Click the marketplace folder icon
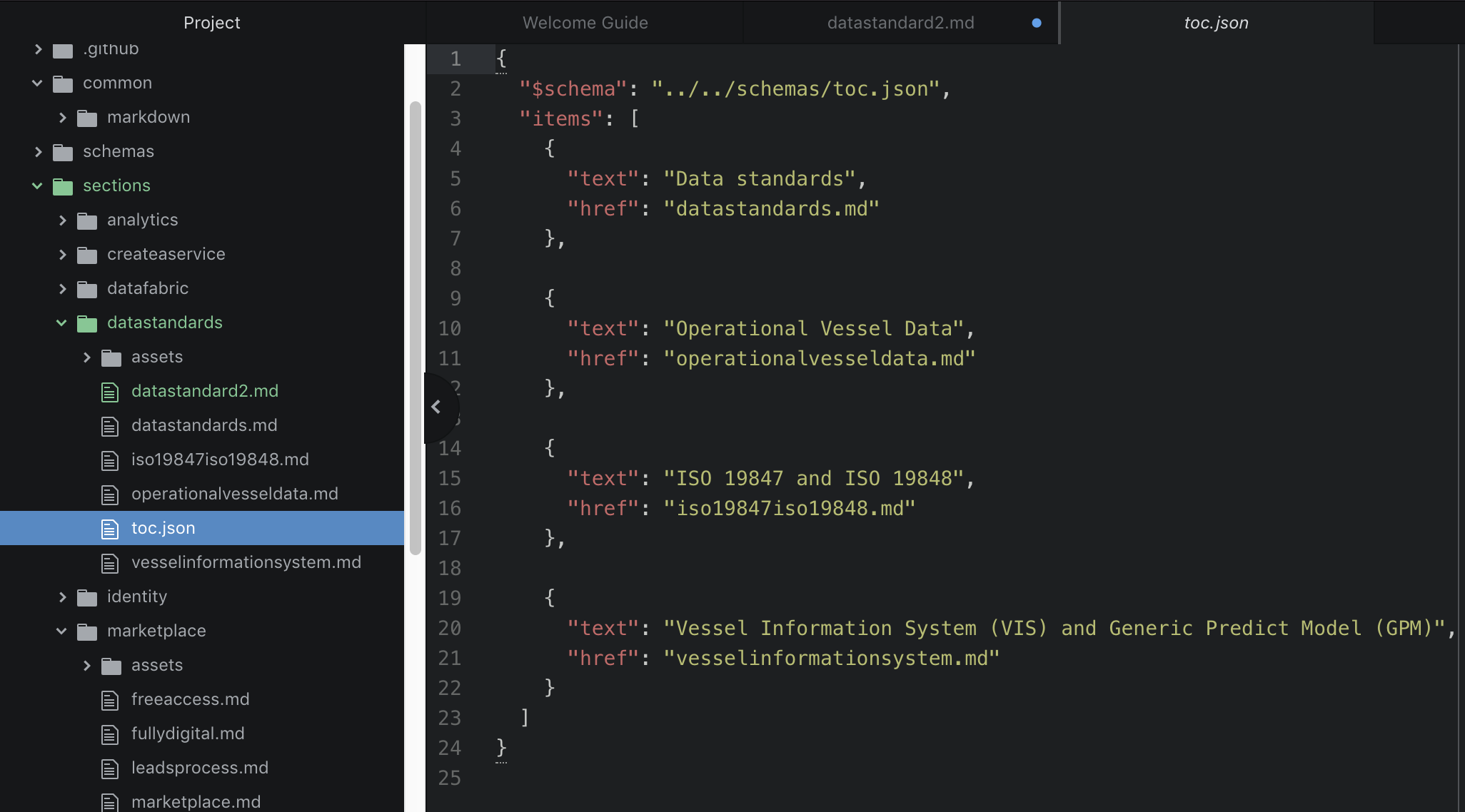The width and height of the screenshot is (1465, 812). pyautogui.click(x=87, y=632)
